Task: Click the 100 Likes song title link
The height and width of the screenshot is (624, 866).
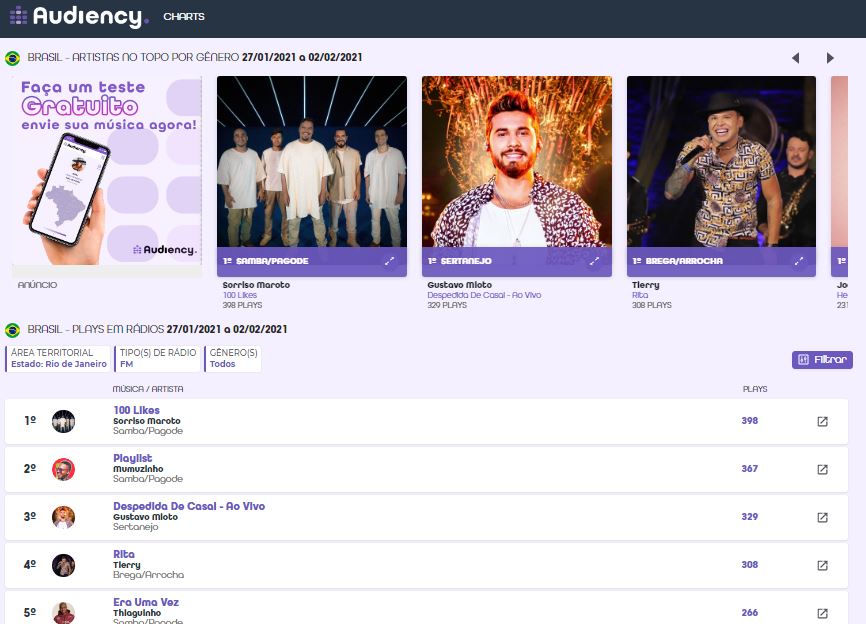Action: [x=136, y=410]
